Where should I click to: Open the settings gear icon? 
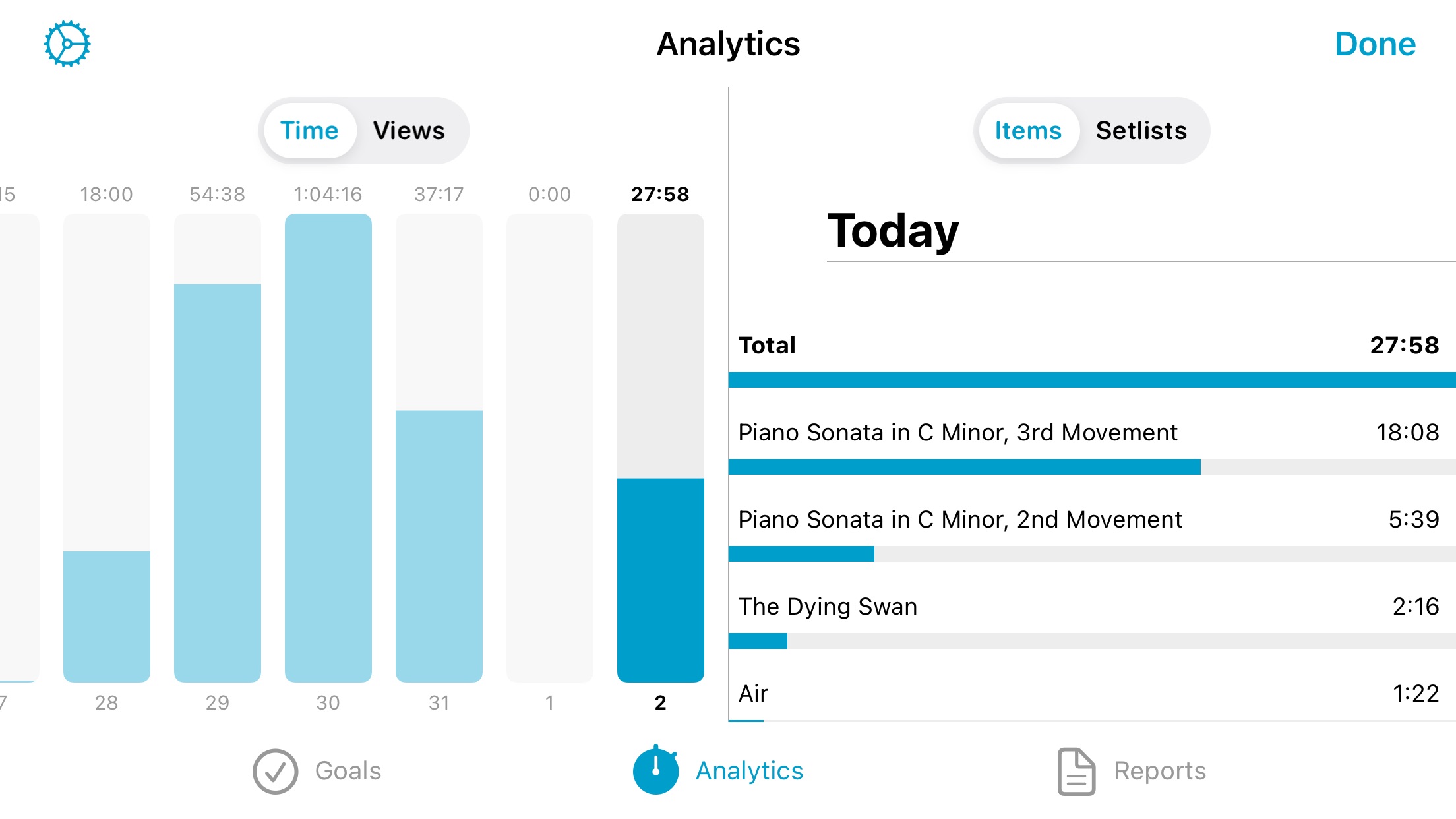click(67, 44)
